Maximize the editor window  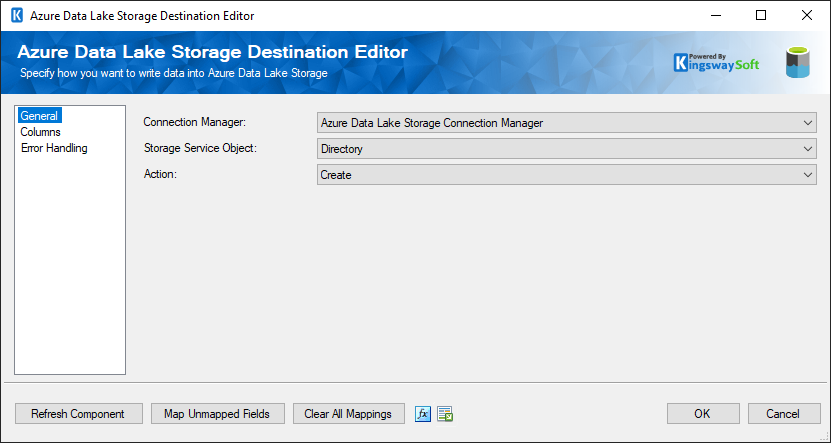pos(761,15)
